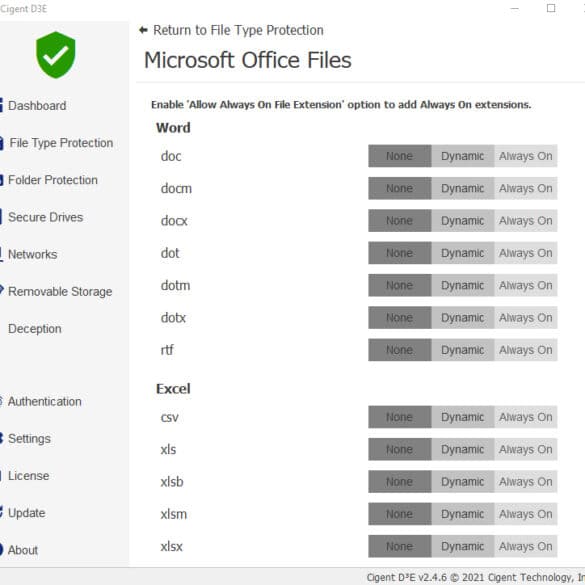
Task: Set dotx protection to None
Action: click(x=400, y=317)
